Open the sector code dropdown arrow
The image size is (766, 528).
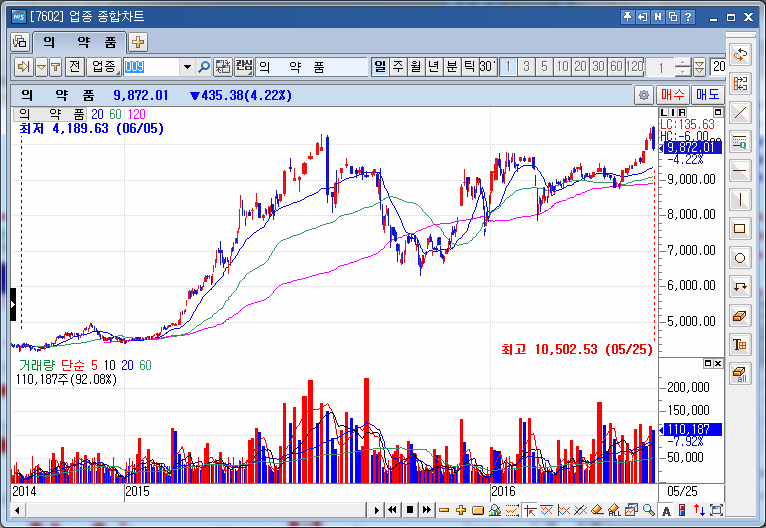tap(187, 67)
